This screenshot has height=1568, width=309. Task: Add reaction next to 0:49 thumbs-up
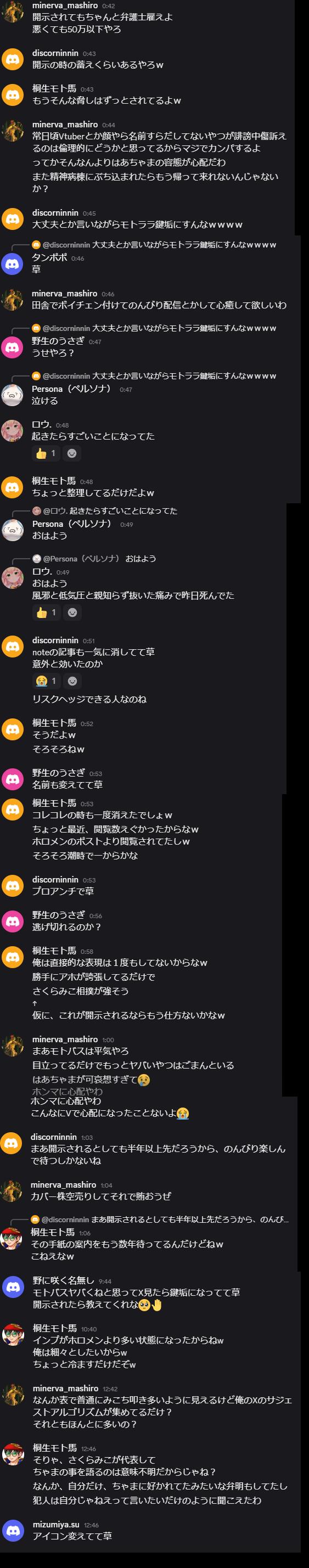pos(72,612)
